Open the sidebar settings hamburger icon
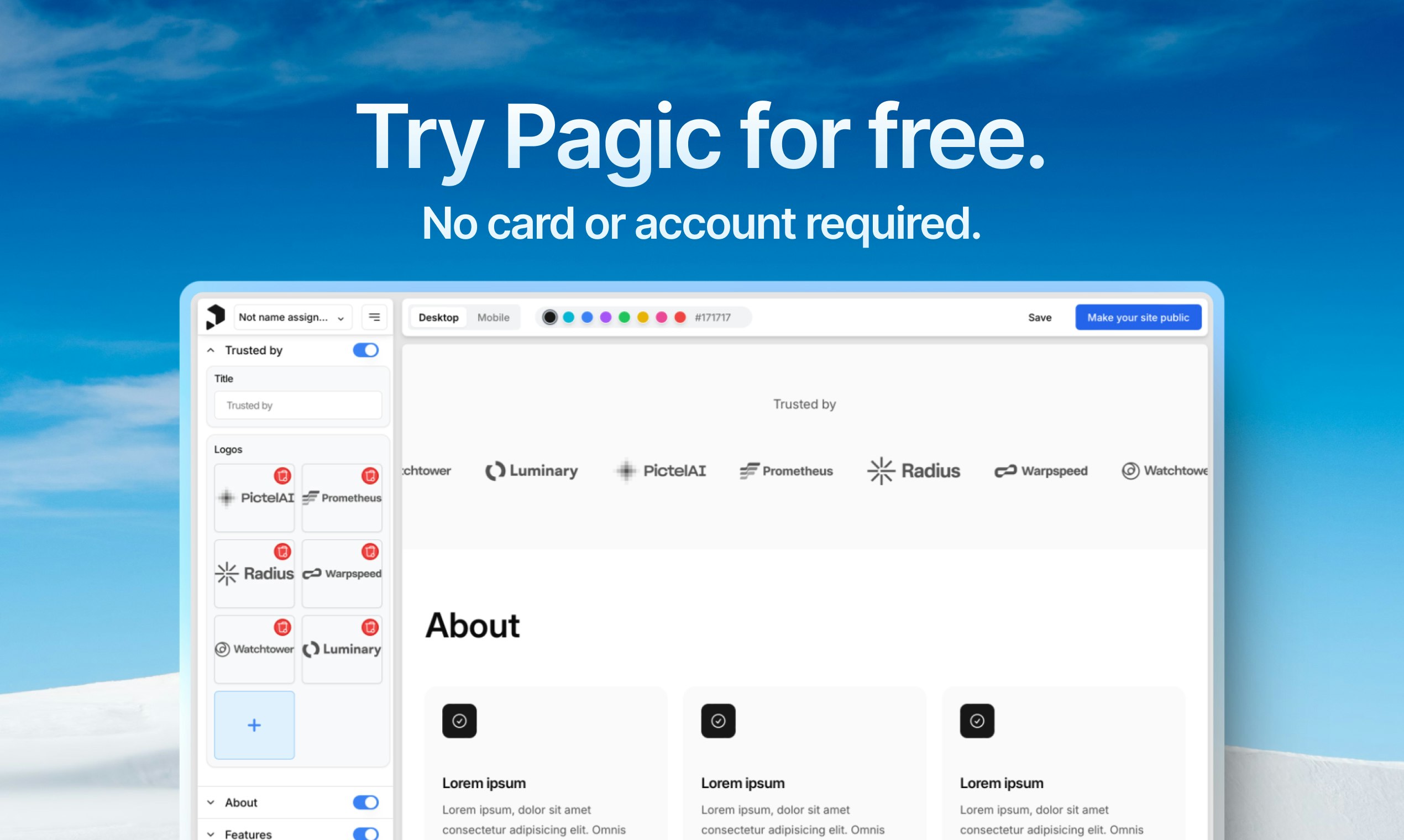This screenshot has width=1404, height=840. coord(374,317)
